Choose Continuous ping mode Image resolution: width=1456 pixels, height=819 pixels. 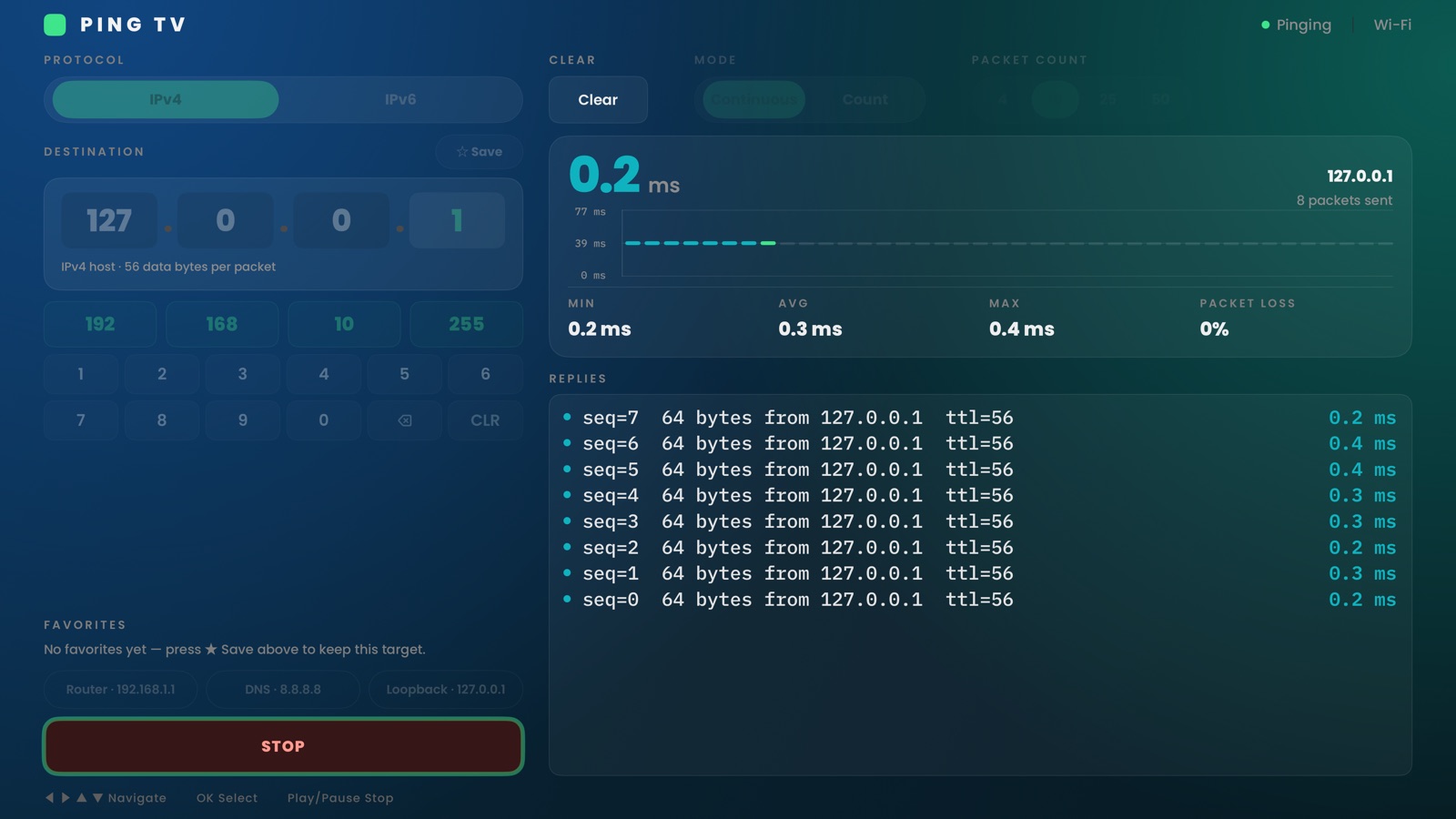[753, 99]
